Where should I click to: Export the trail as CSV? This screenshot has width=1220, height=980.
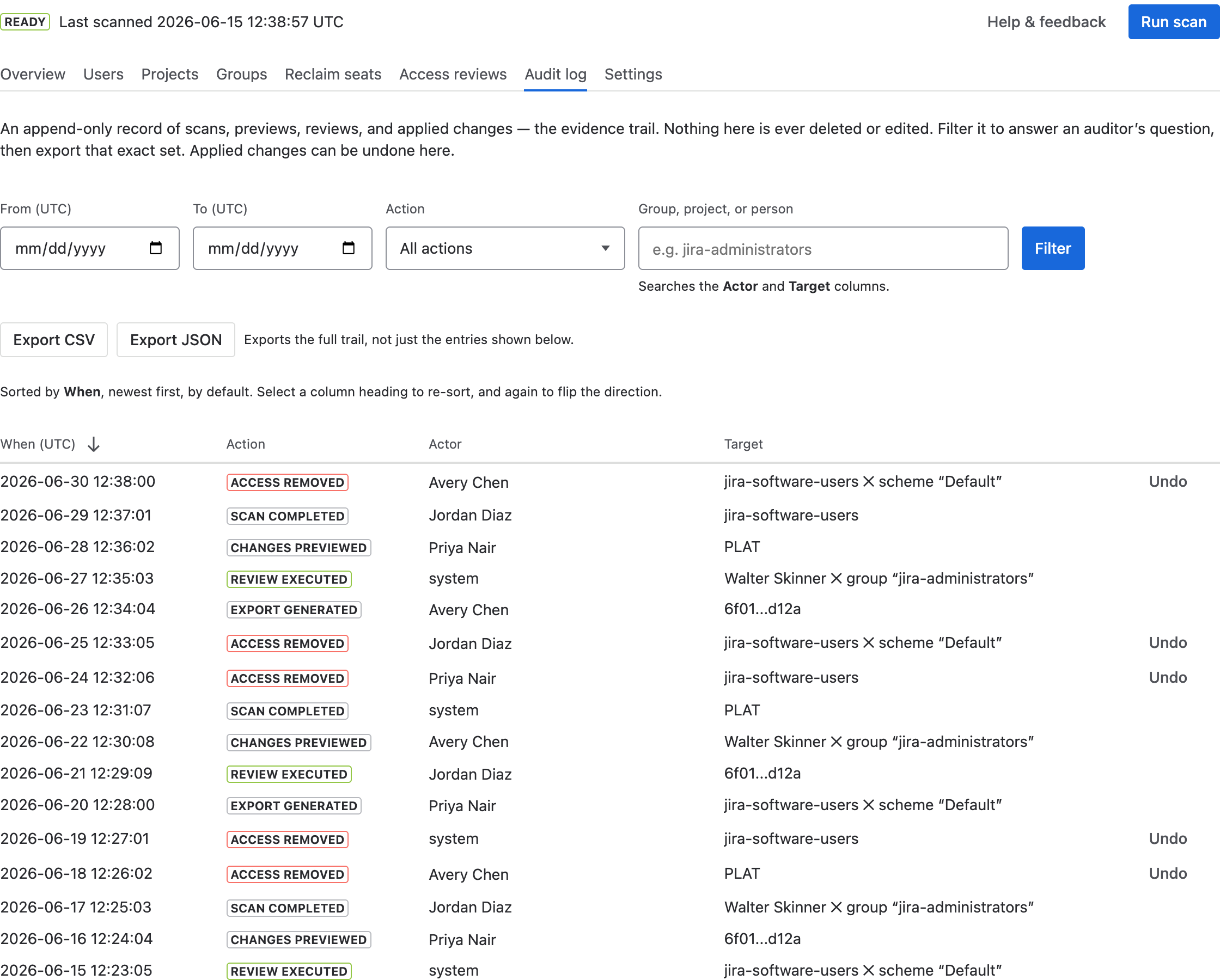54,340
